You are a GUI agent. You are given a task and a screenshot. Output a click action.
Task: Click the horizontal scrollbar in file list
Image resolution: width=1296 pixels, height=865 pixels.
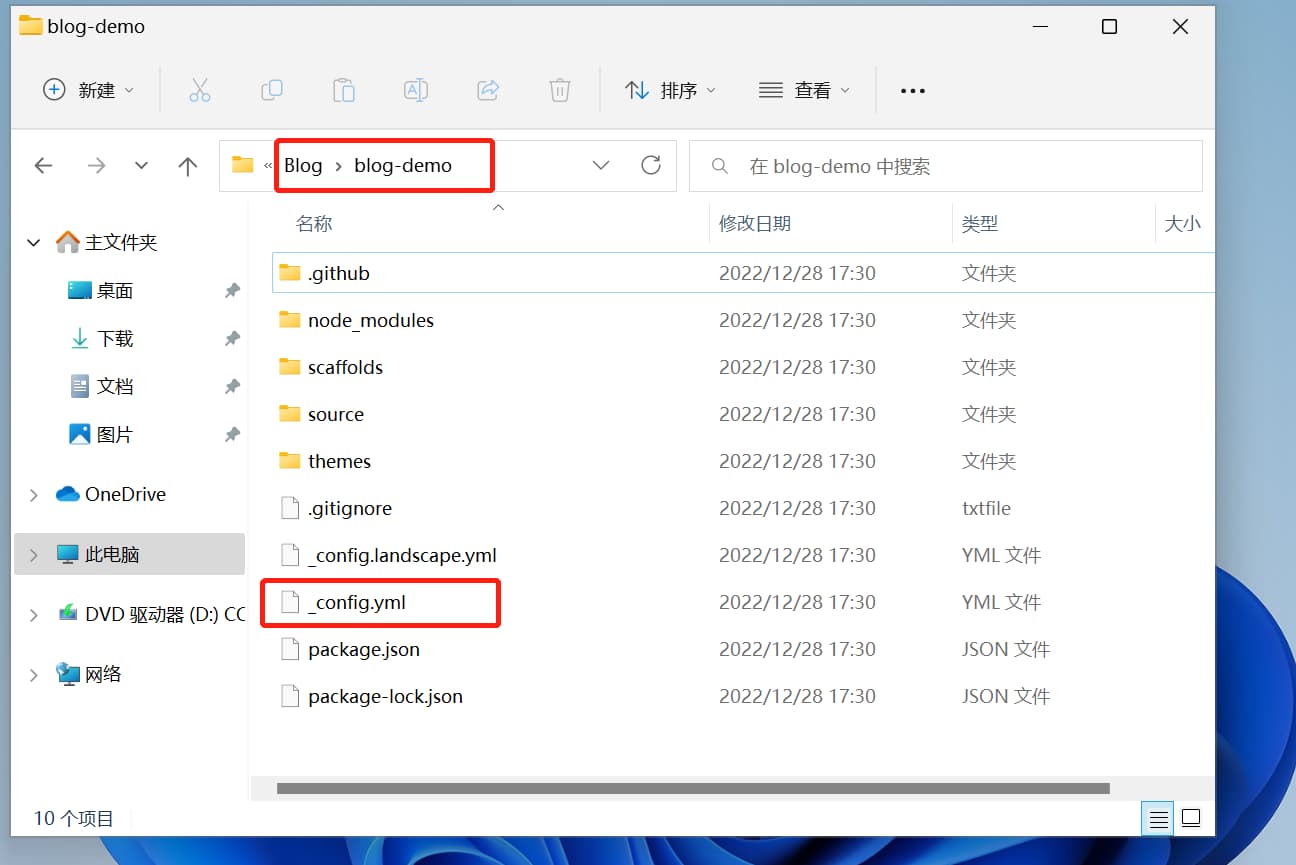(x=692, y=788)
